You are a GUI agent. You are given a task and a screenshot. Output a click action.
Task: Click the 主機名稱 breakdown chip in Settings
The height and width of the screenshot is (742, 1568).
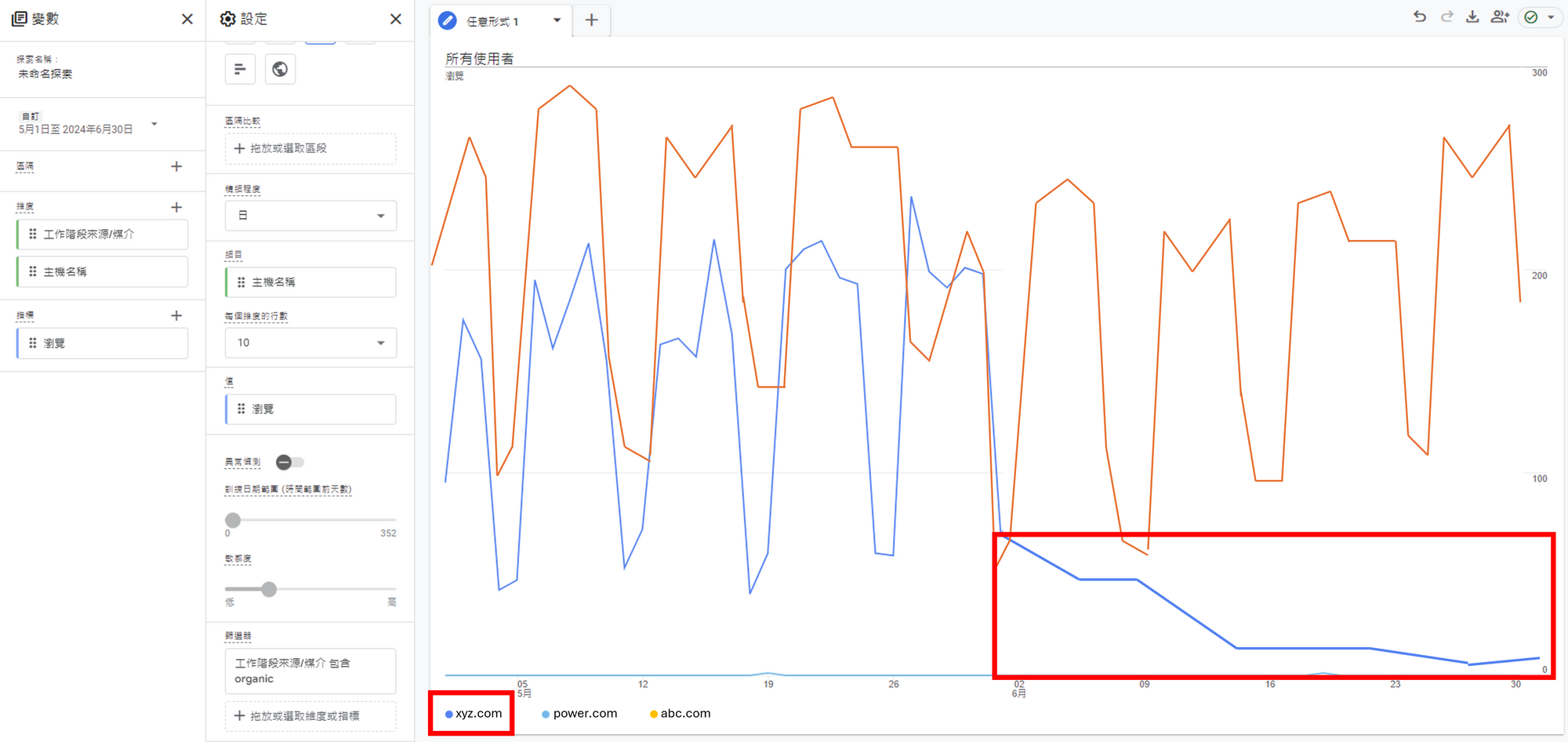(310, 282)
